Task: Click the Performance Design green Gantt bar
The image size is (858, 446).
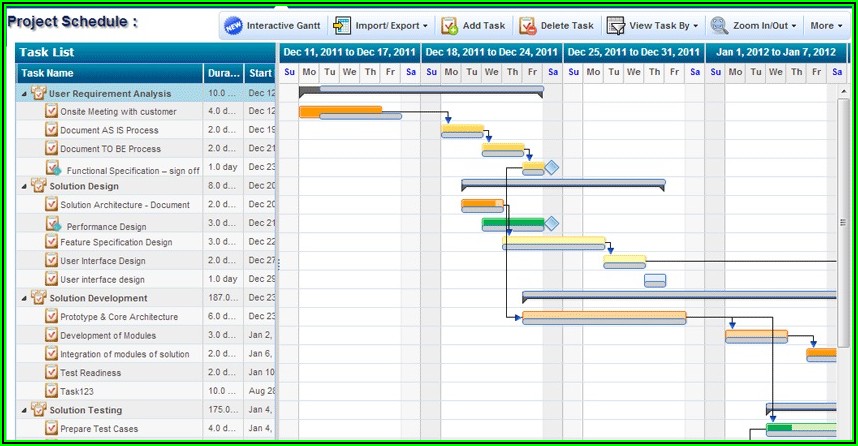Action: [513, 222]
